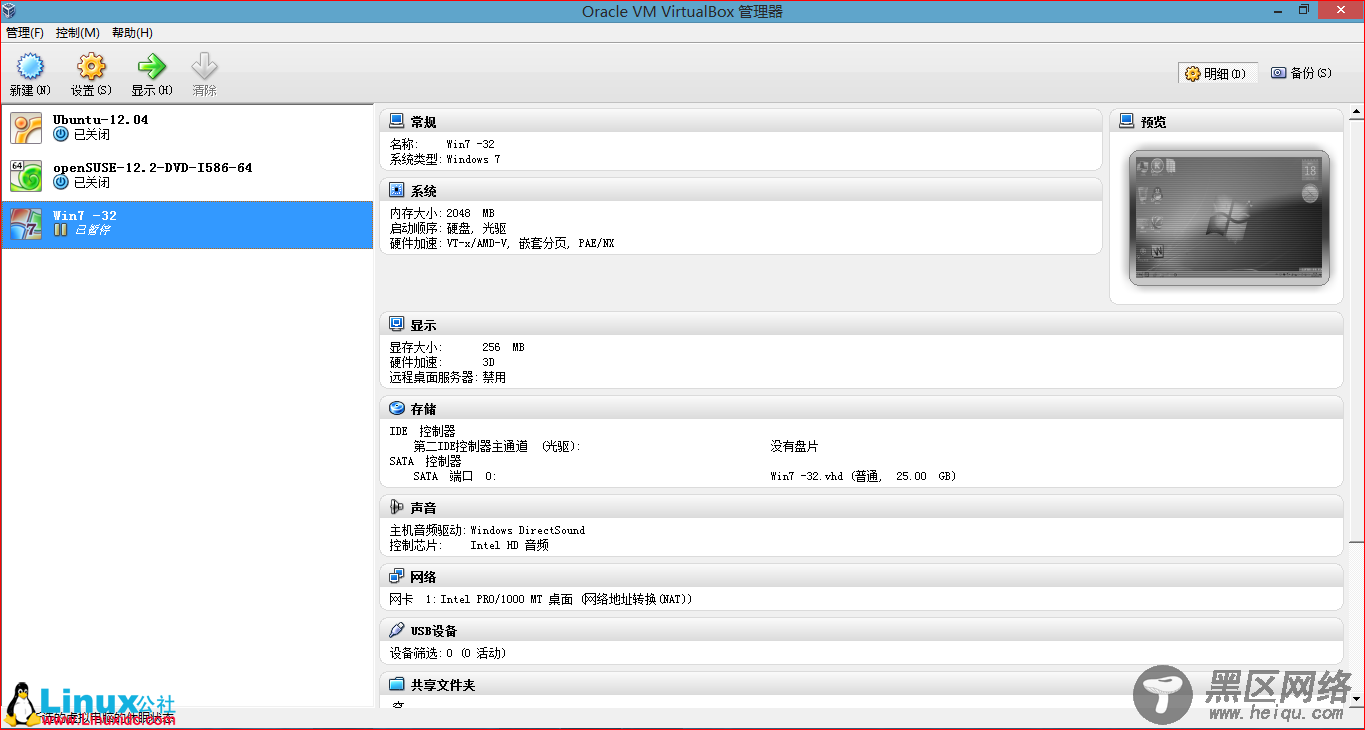Click the 'Windows DirectSound' audio driver value
The height and width of the screenshot is (730, 1365).
[x=527, y=530]
